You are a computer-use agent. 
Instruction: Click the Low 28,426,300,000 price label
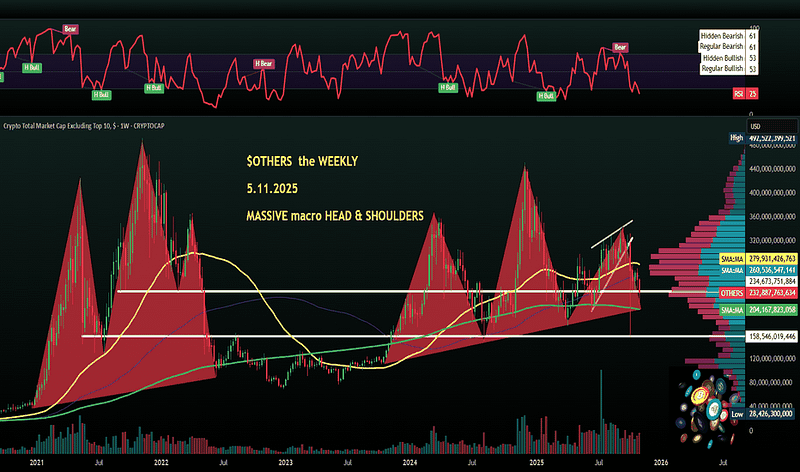763,414
